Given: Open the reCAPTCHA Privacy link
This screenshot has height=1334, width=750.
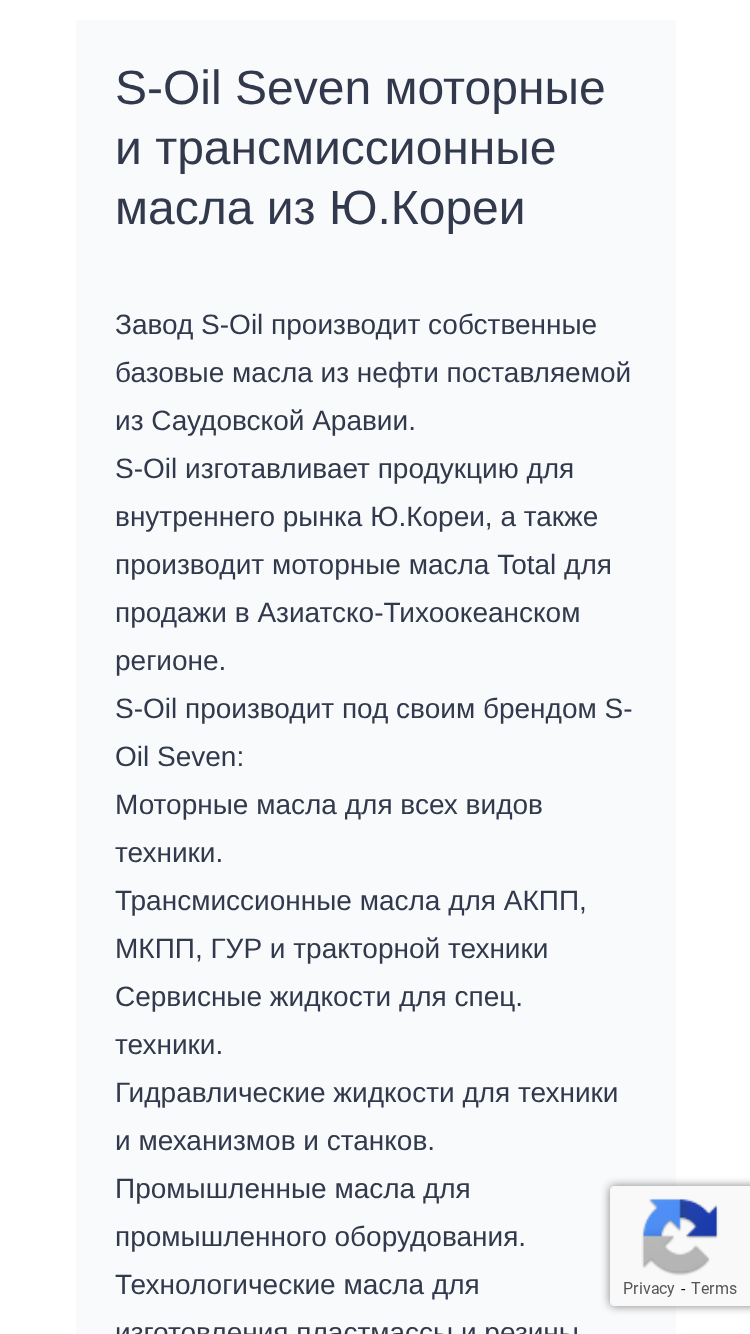Looking at the screenshot, I should pyautogui.click(x=648, y=1288).
